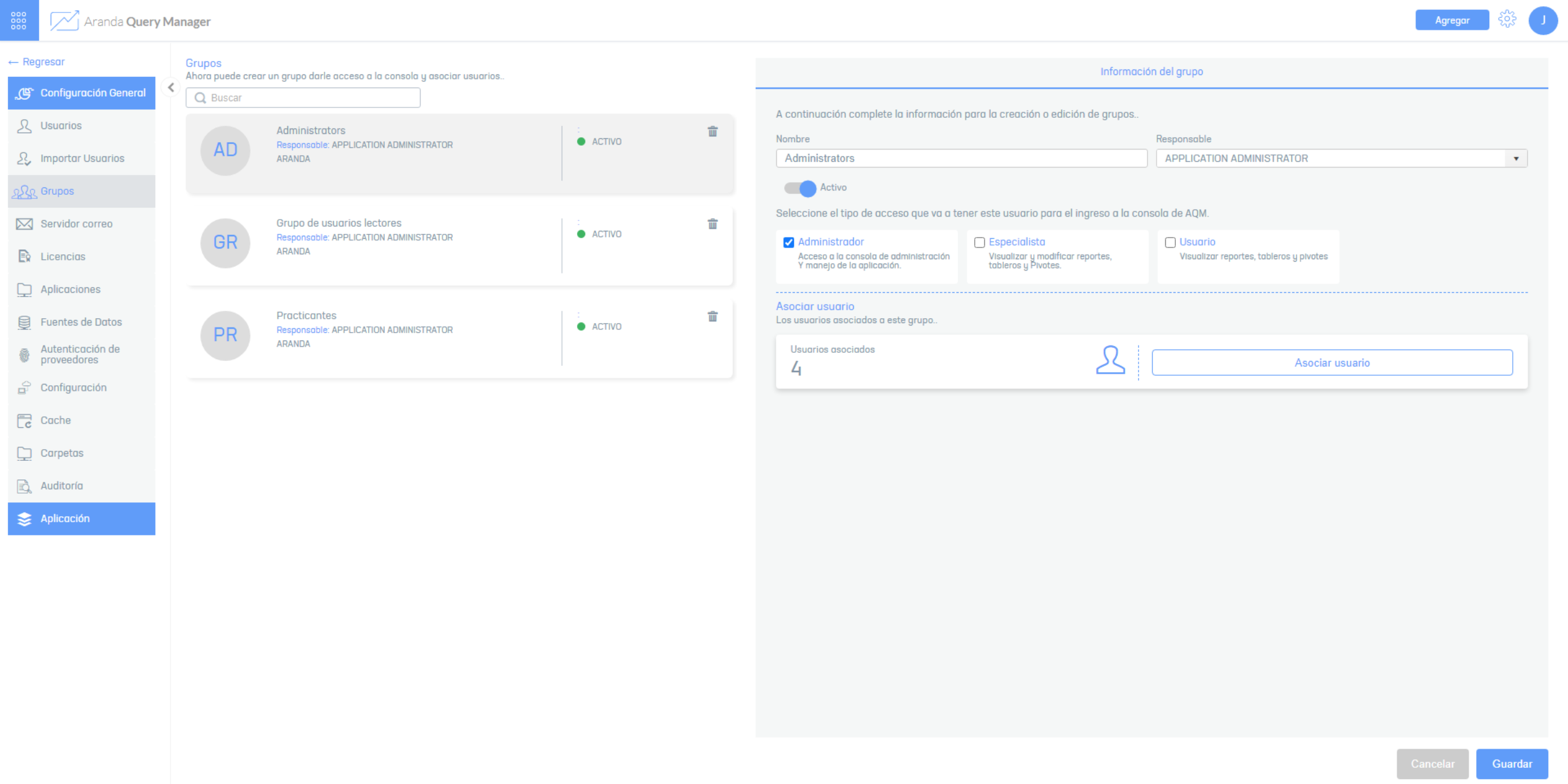Open the user profile avatar J
1568x784 pixels.
[x=1543, y=20]
